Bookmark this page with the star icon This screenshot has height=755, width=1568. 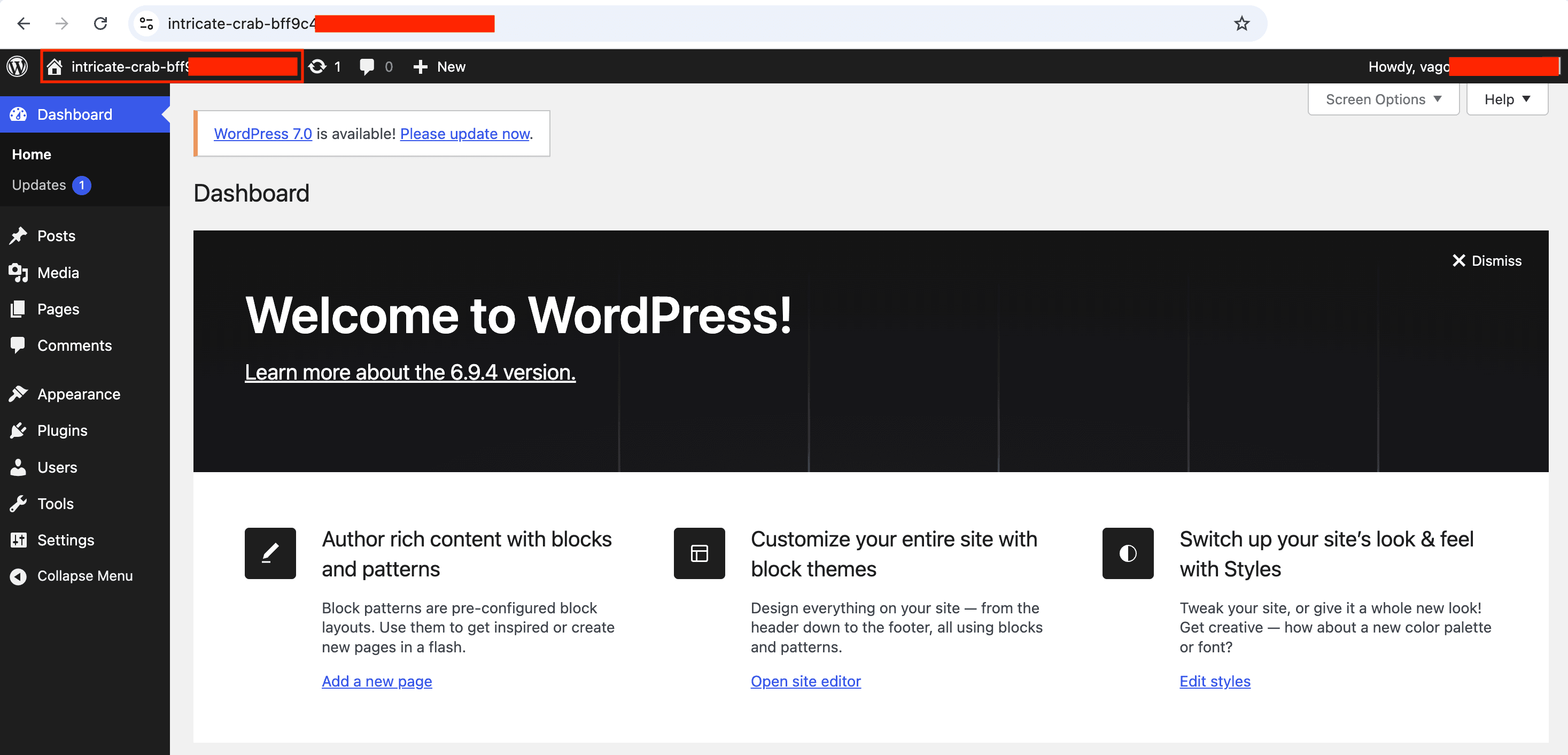1241,24
